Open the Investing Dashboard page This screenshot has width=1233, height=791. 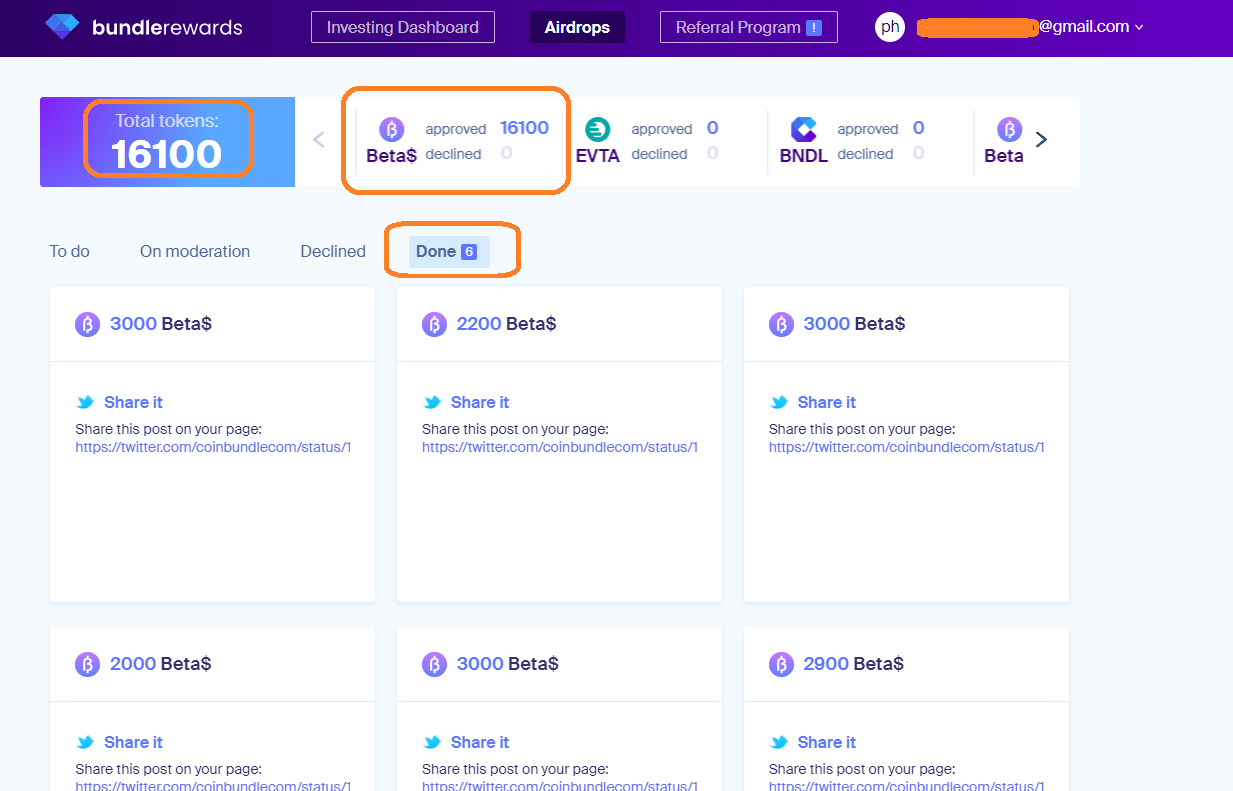click(403, 27)
